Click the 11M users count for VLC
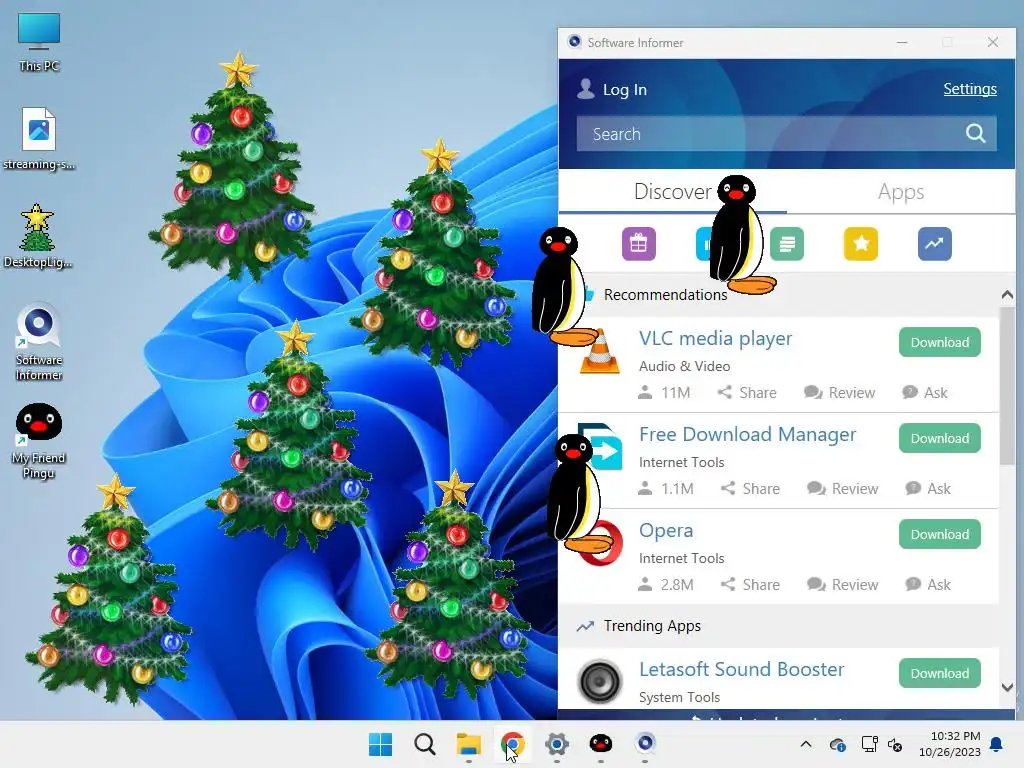This screenshot has width=1024, height=768. (x=664, y=392)
